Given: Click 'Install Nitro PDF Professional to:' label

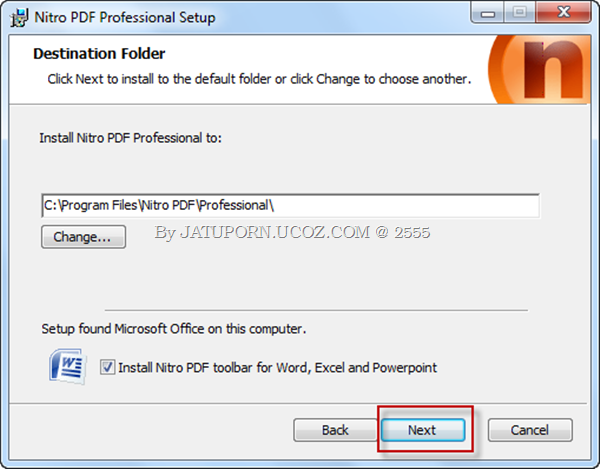Looking at the screenshot, I should pyautogui.click(x=130, y=138).
